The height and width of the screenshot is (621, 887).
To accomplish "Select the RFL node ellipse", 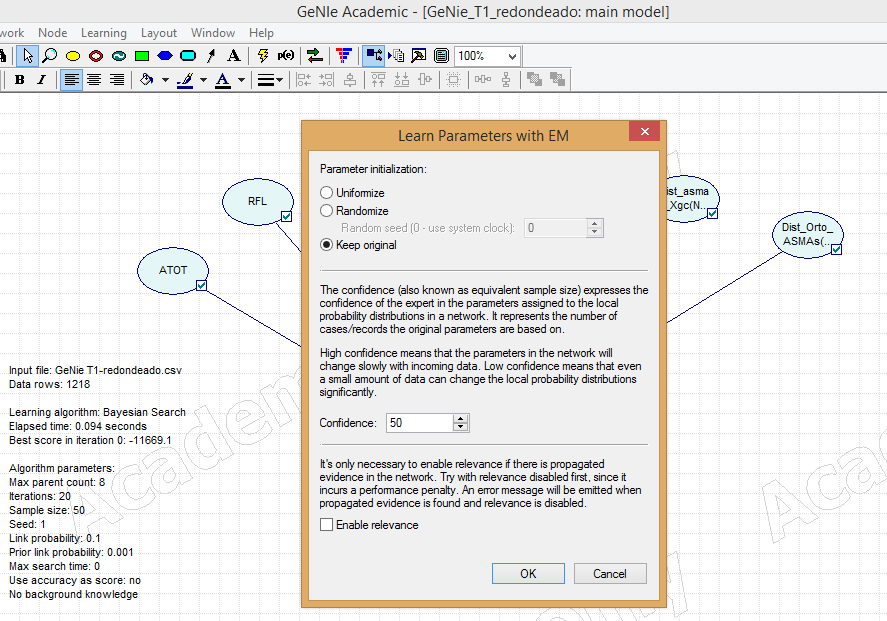I will 257,201.
